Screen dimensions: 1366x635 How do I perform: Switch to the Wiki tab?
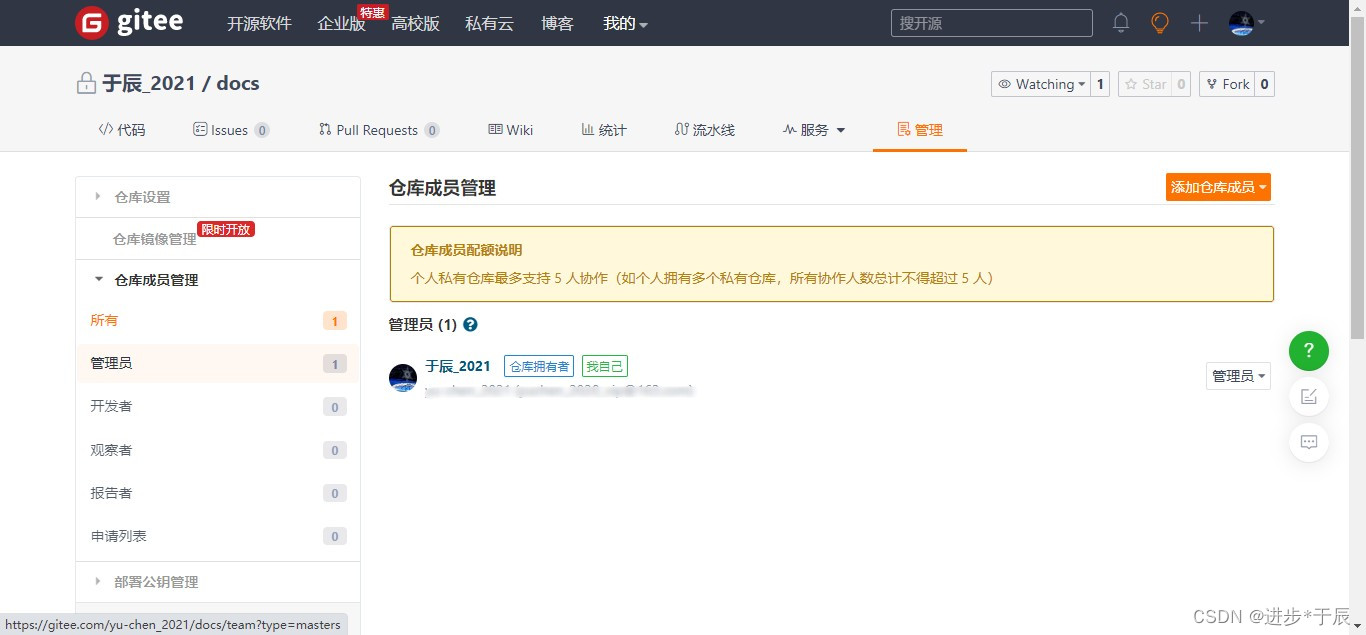[510, 129]
